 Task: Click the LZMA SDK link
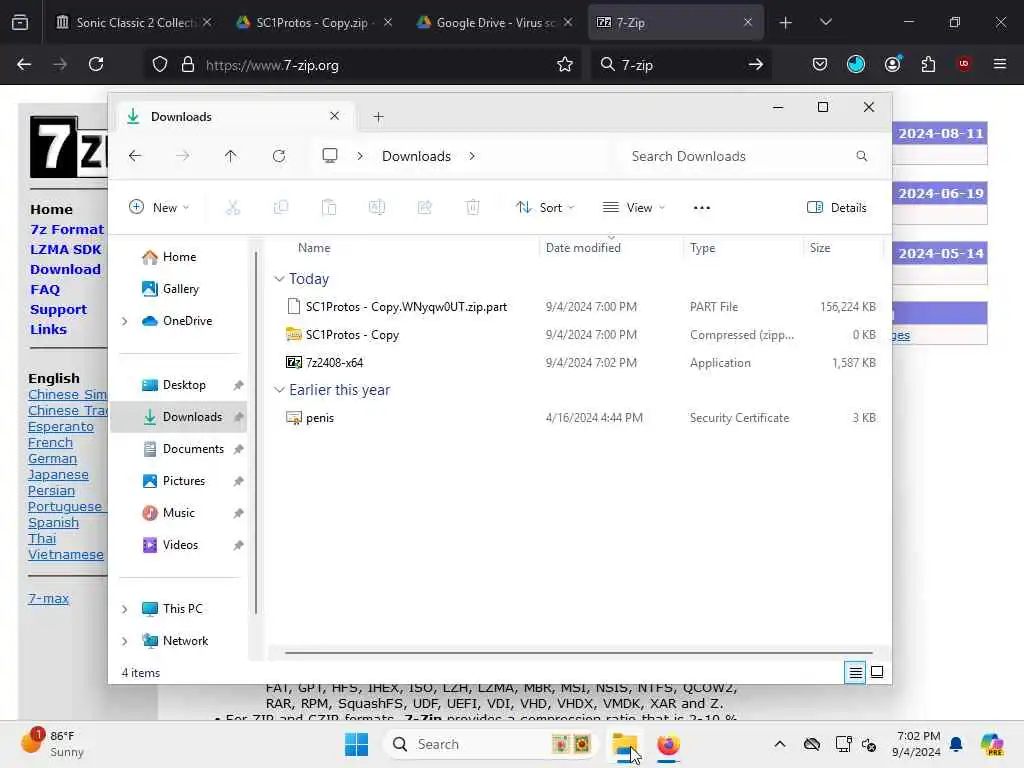click(65, 249)
